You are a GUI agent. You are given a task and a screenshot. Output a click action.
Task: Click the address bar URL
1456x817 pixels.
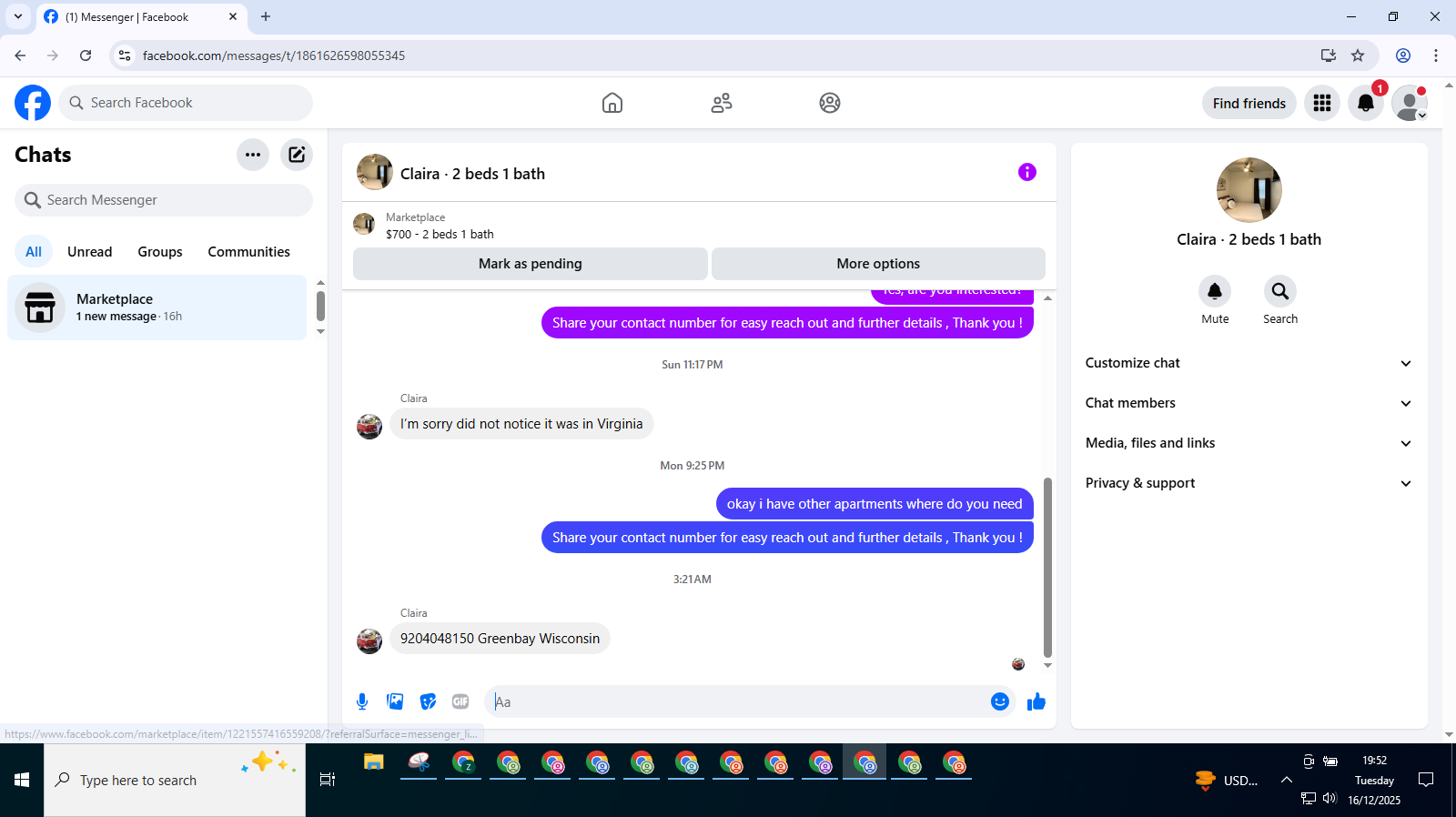274,55
